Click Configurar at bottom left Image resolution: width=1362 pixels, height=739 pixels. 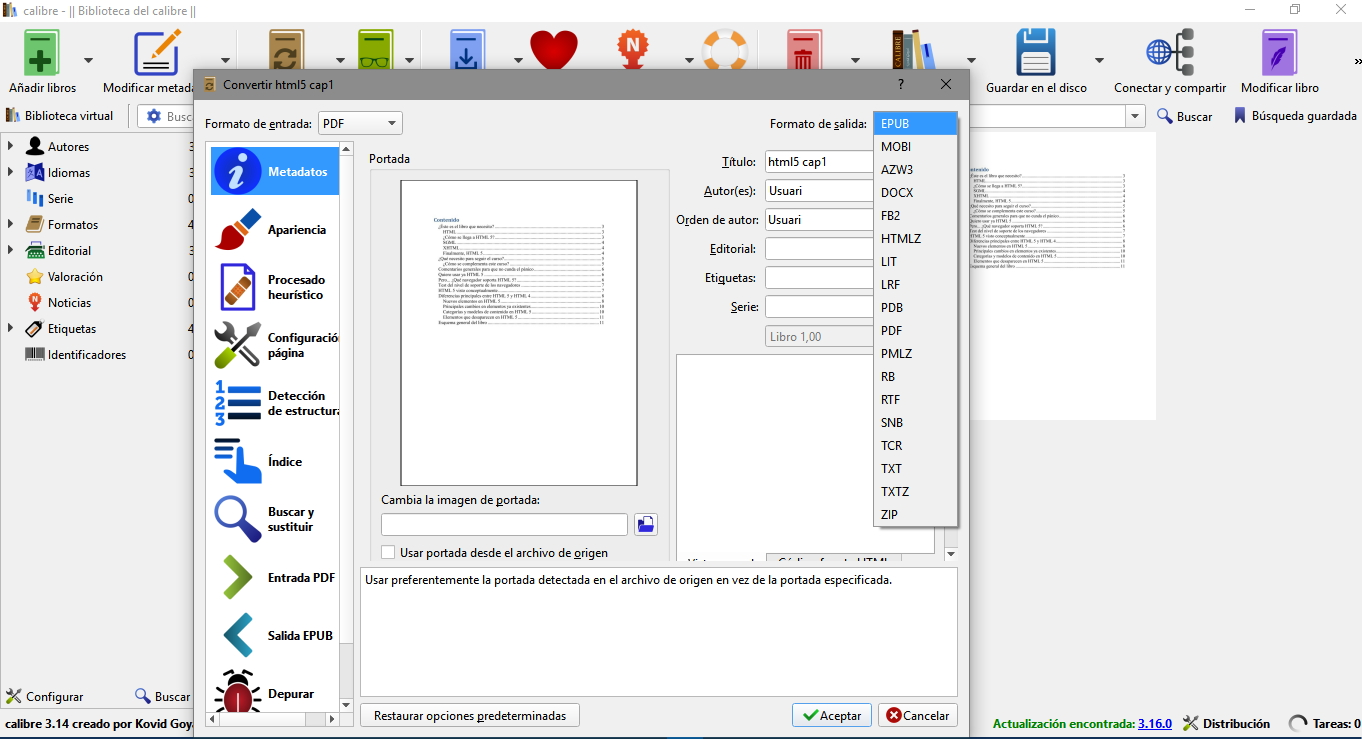tap(45, 697)
